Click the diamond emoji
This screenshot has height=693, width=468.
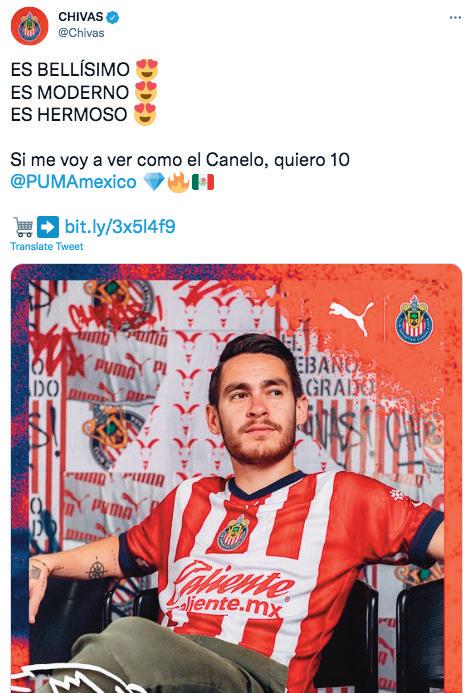click(154, 182)
